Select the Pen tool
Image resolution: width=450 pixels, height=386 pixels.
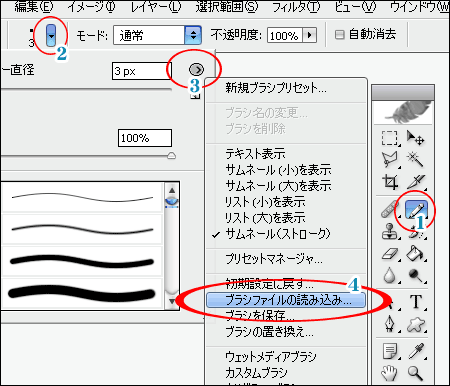[x=390, y=324]
